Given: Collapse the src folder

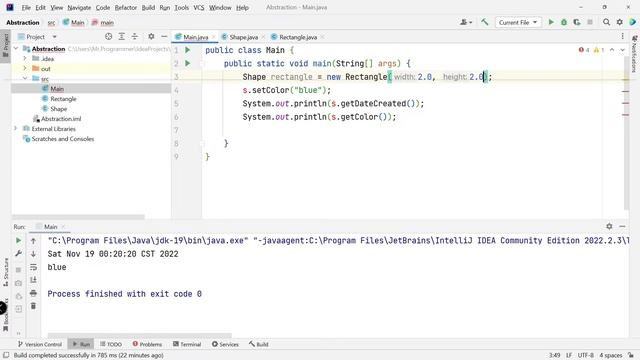Looking at the screenshot, I should (25, 78).
